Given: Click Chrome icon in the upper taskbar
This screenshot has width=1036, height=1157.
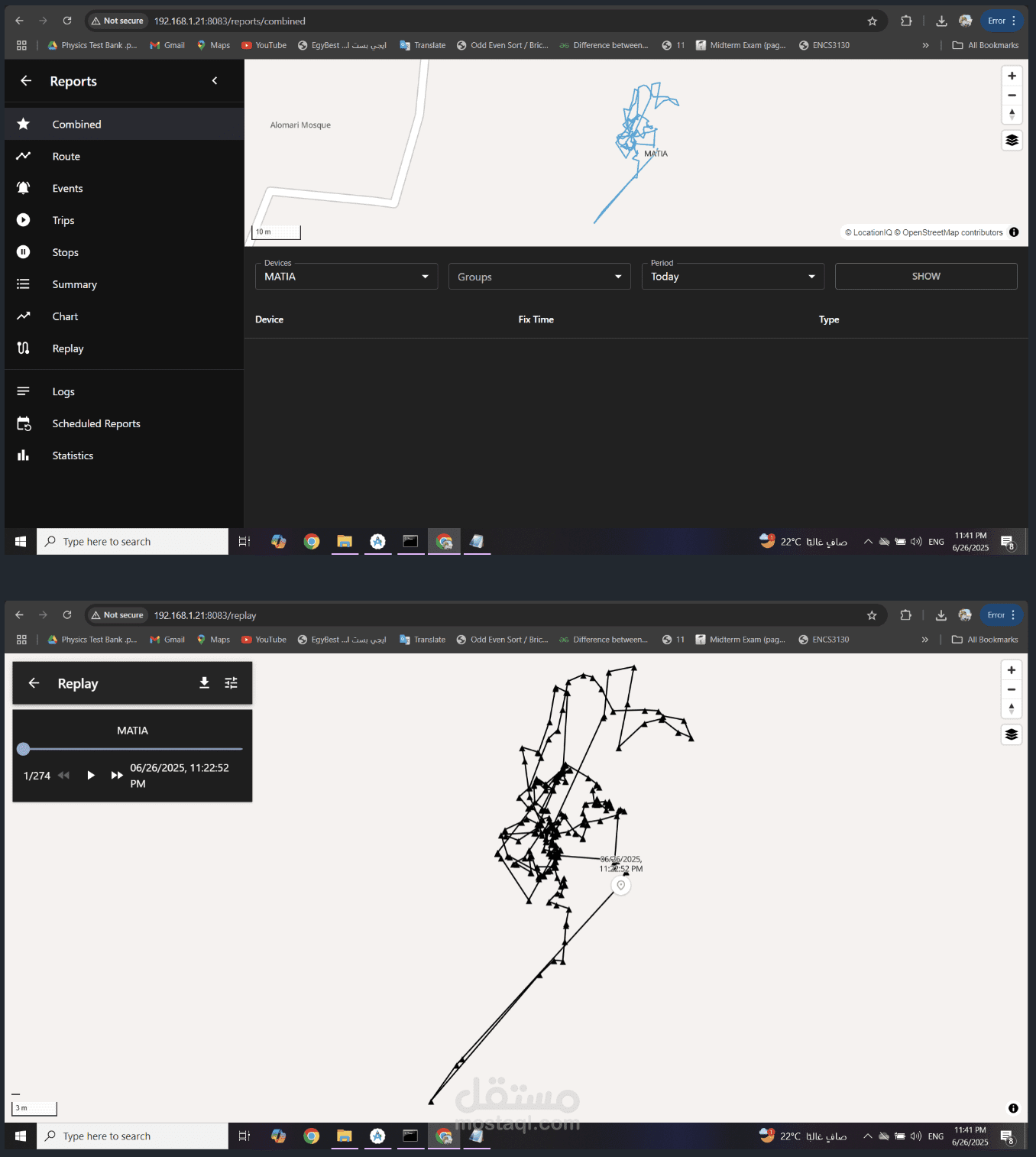Looking at the screenshot, I should [x=311, y=541].
